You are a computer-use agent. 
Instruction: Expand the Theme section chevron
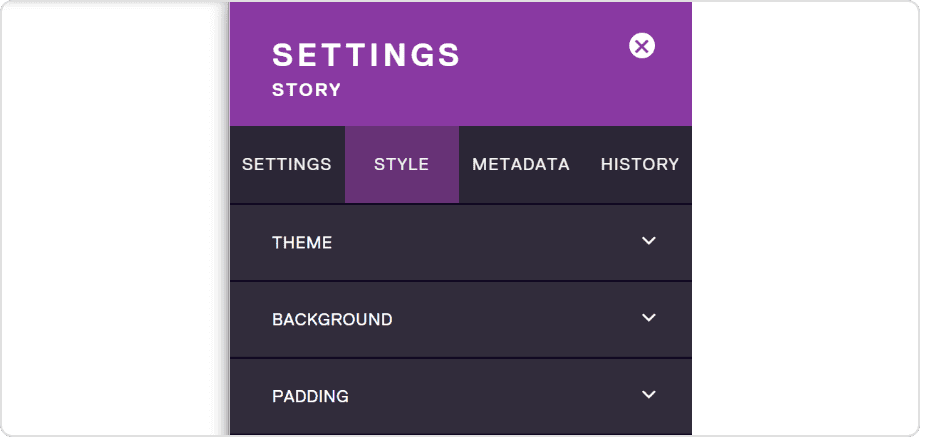pyautogui.click(x=649, y=241)
